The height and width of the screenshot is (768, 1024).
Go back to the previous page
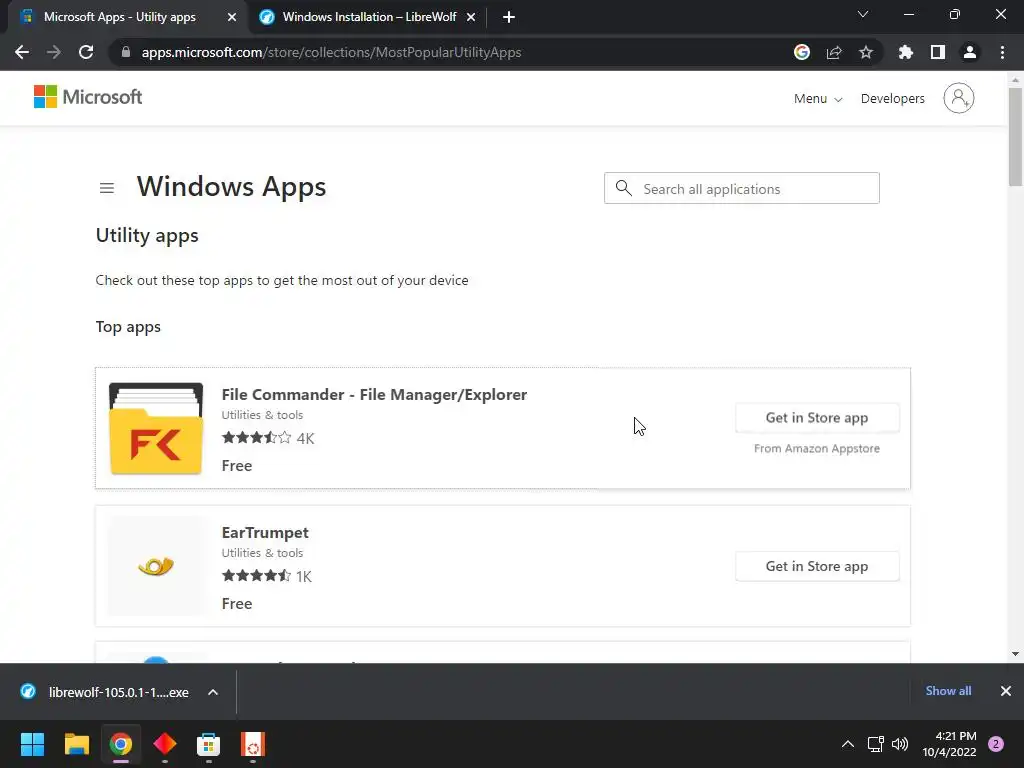point(22,52)
